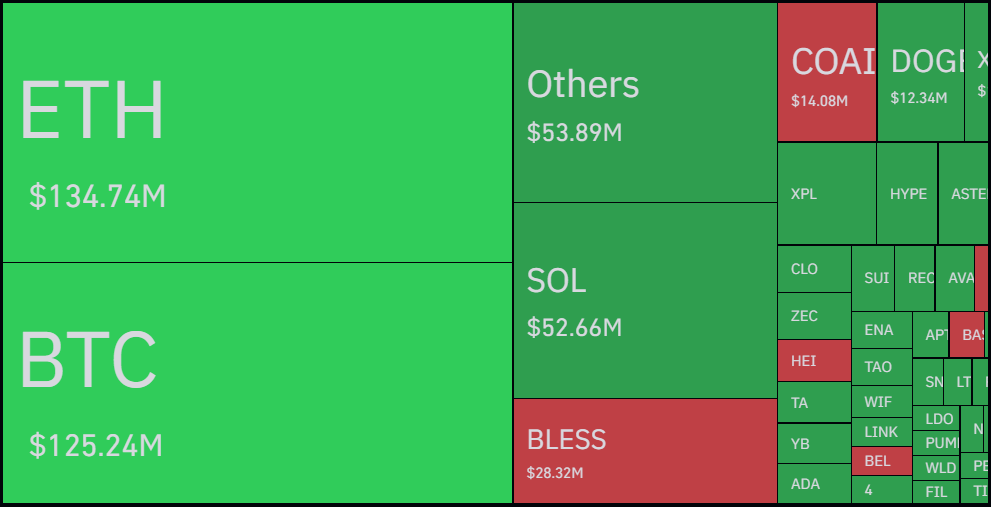Select the HYPE tile

coord(907,194)
